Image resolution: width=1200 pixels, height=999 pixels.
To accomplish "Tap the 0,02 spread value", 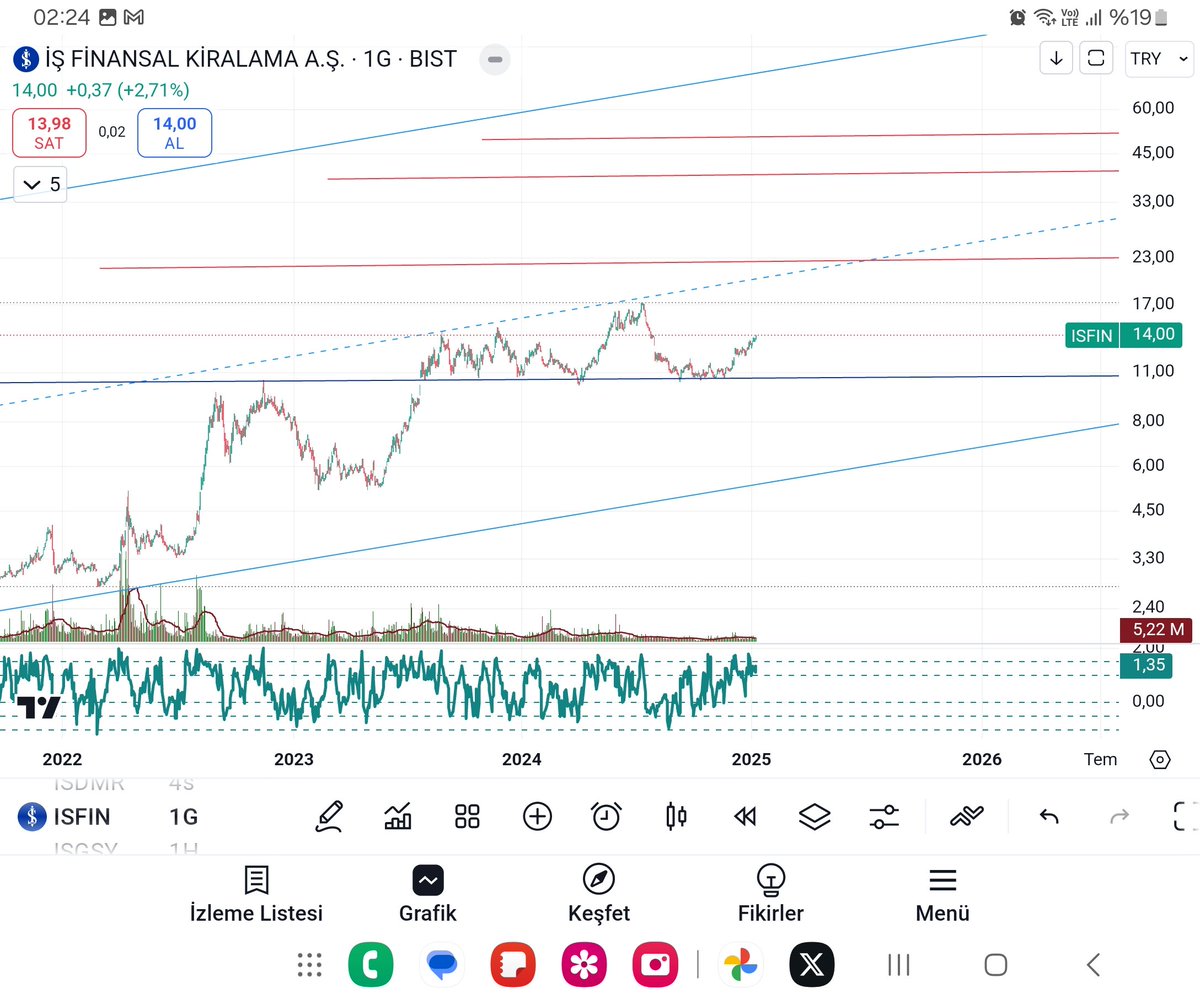I will tap(112, 132).
